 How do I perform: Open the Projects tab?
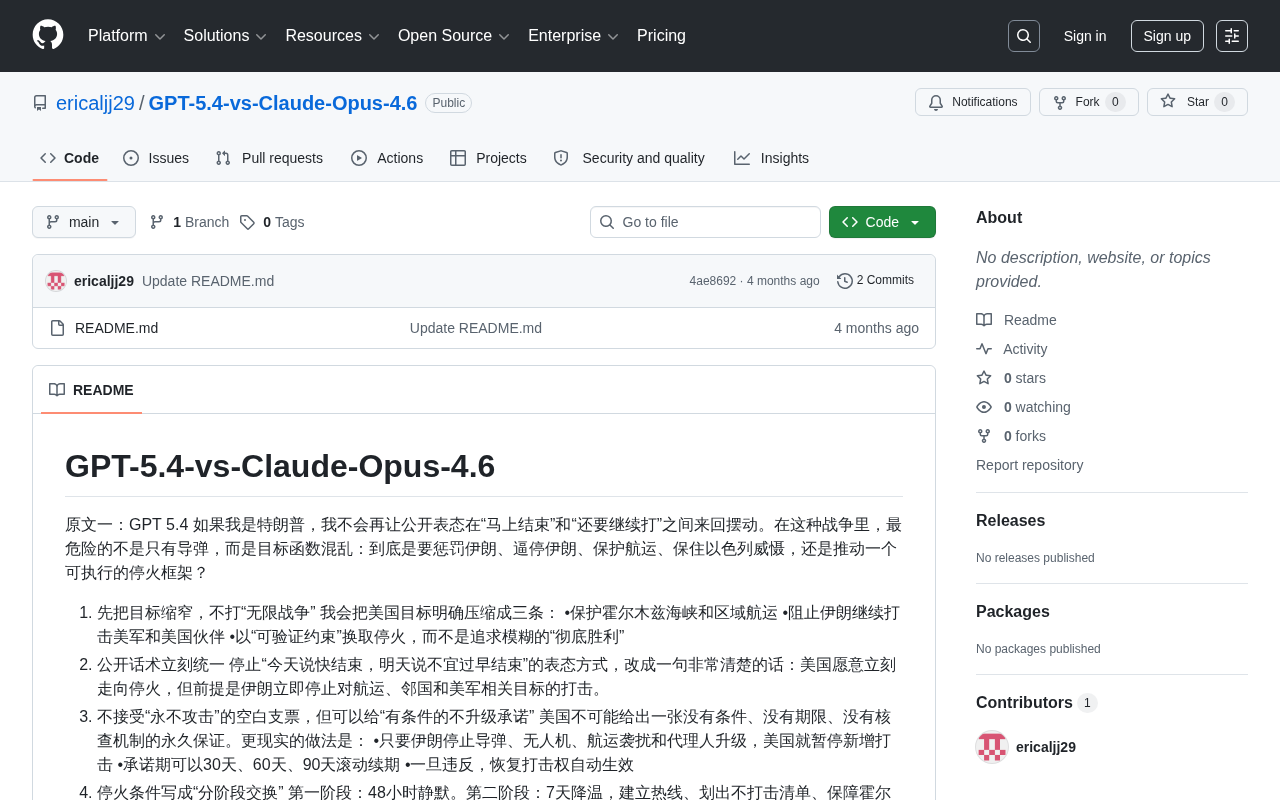click(x=488, y=158)
